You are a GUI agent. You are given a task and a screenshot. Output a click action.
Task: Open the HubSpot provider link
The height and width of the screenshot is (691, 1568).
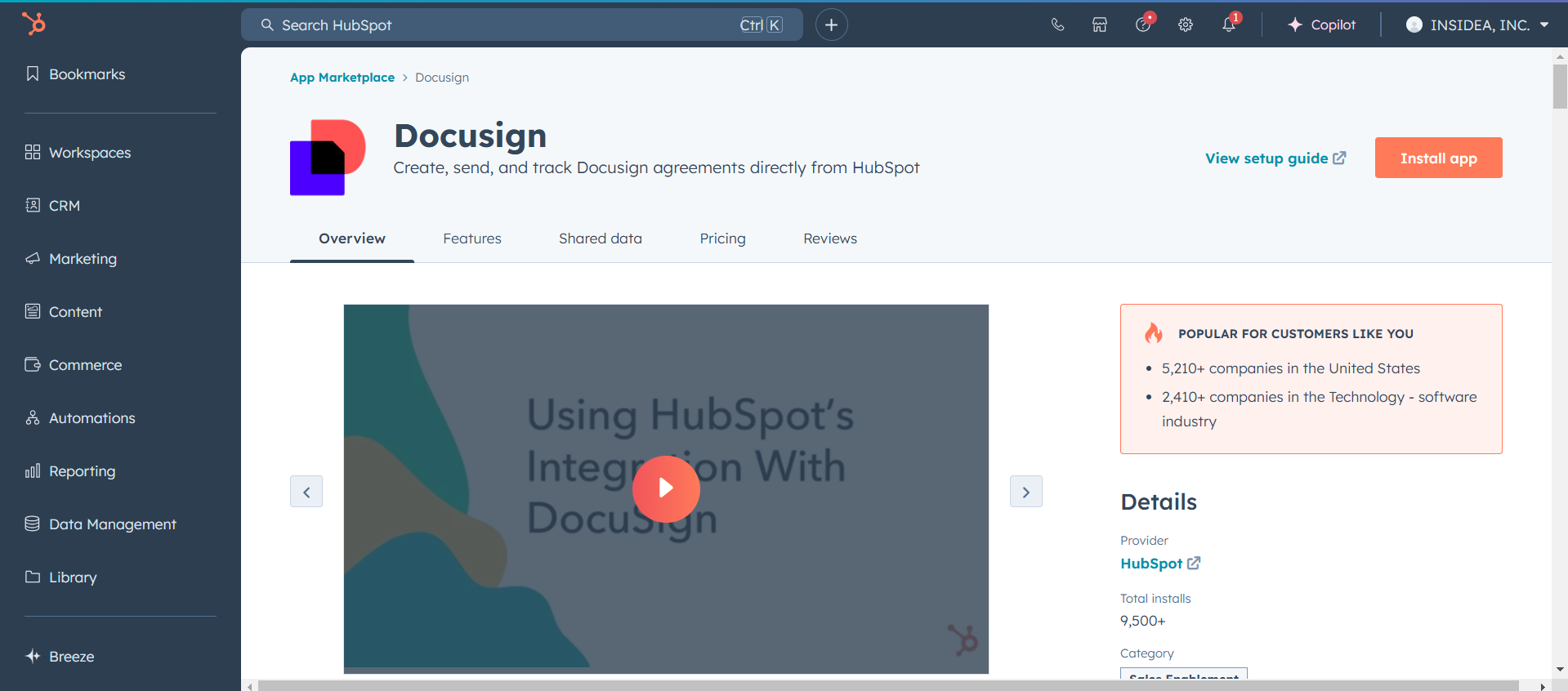pyautogui.click(x=1160, y=564)
